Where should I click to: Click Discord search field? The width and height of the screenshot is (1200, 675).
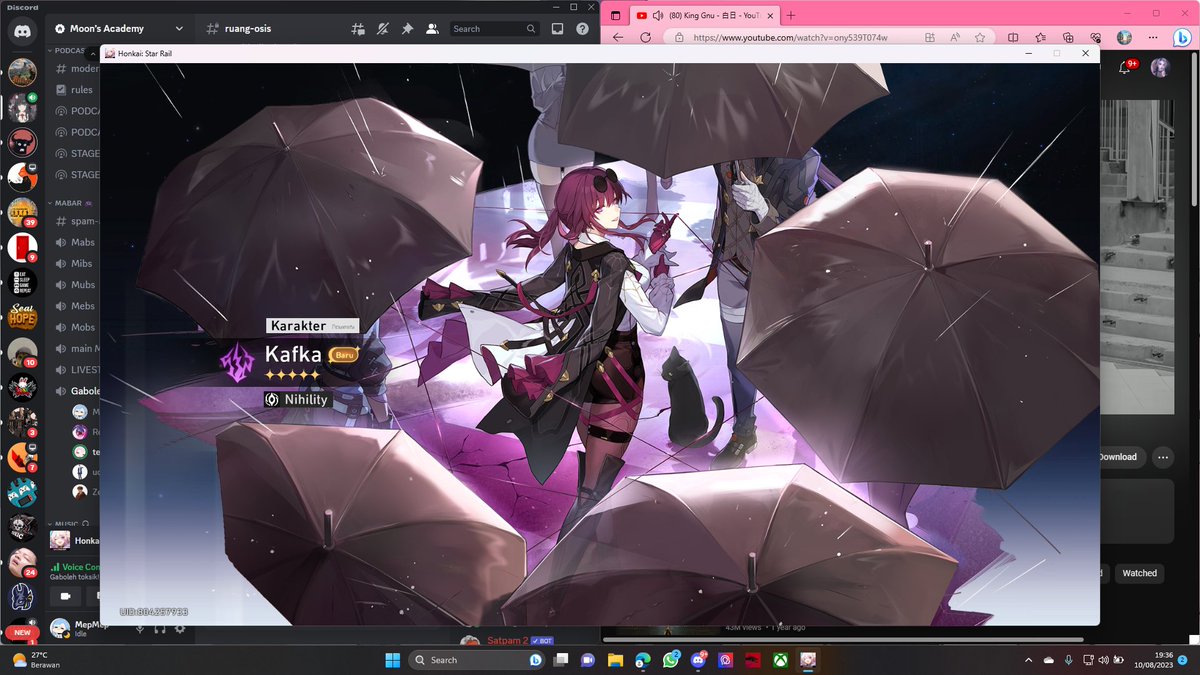pos(495,29)
